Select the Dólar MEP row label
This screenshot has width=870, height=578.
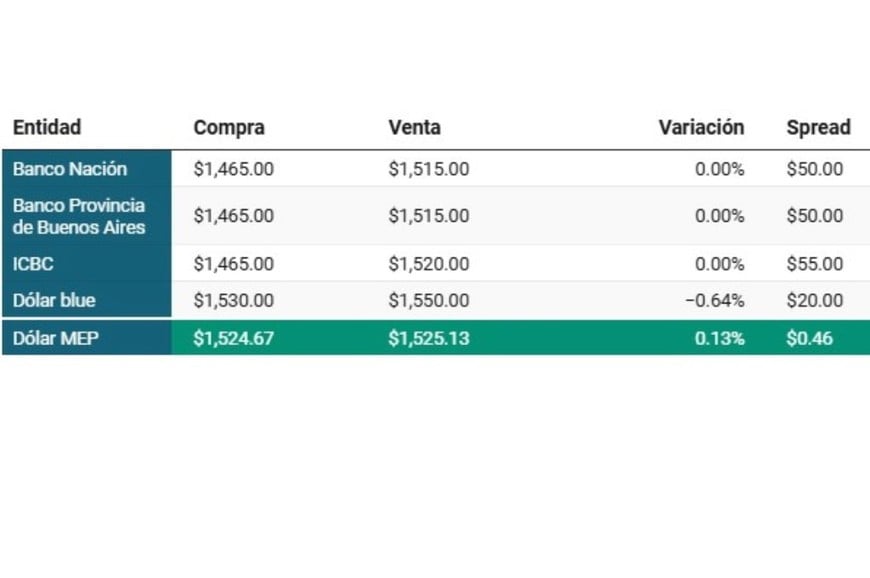click(x=55, y=338)
